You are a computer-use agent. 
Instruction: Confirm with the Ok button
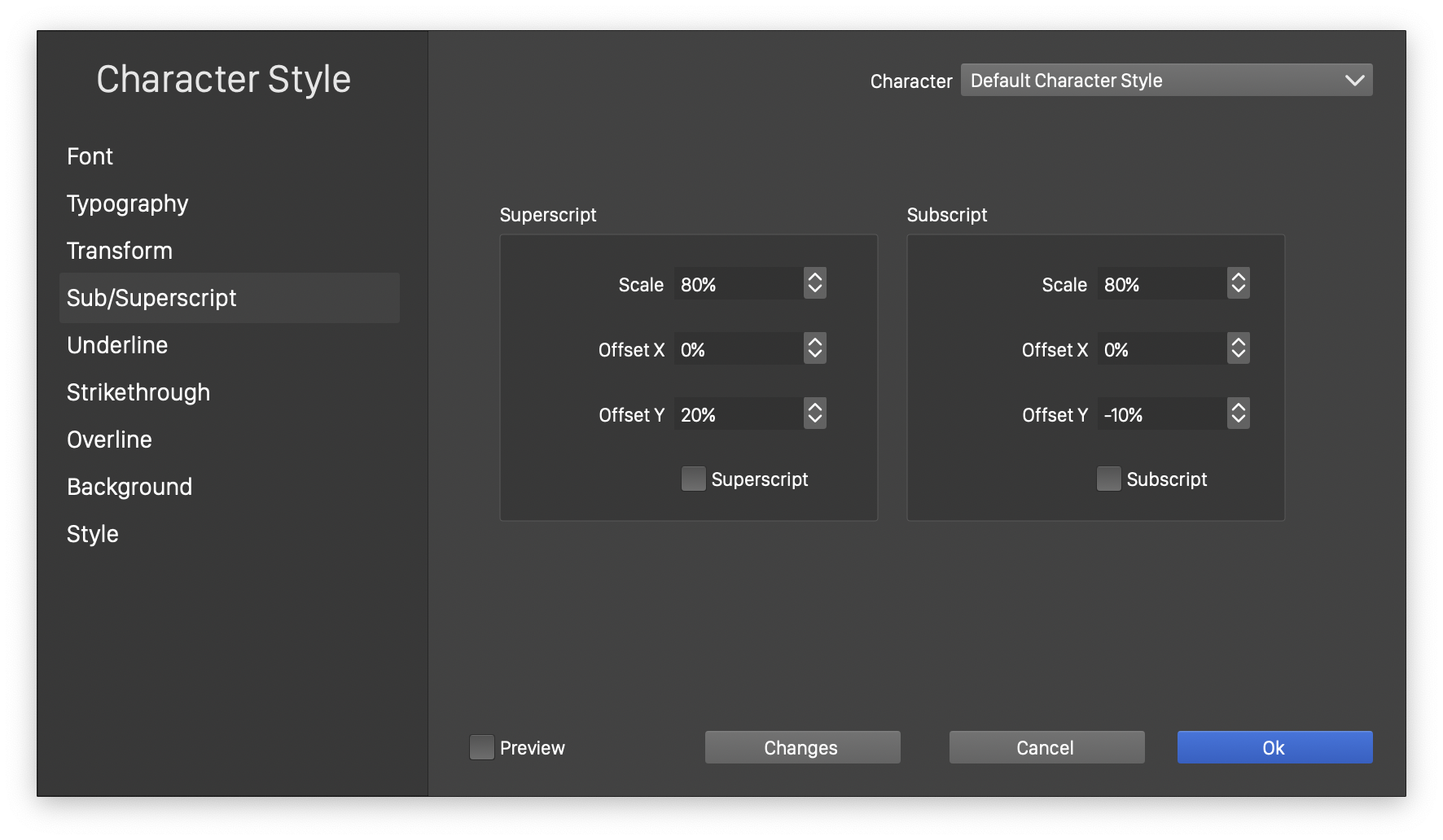[x=1274, y=747]
